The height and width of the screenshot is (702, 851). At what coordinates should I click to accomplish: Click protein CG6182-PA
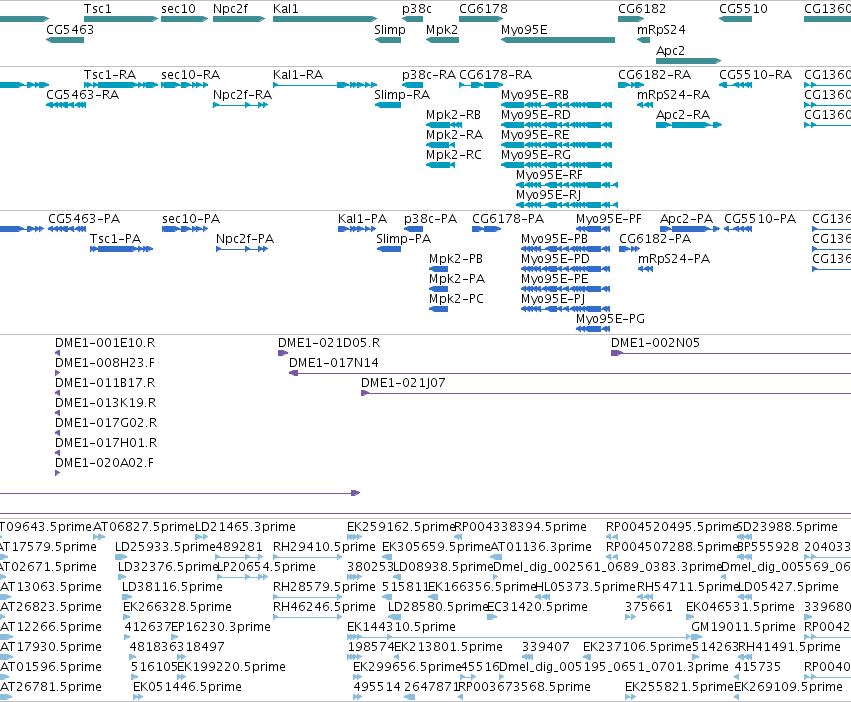click(x=655, y=239)
